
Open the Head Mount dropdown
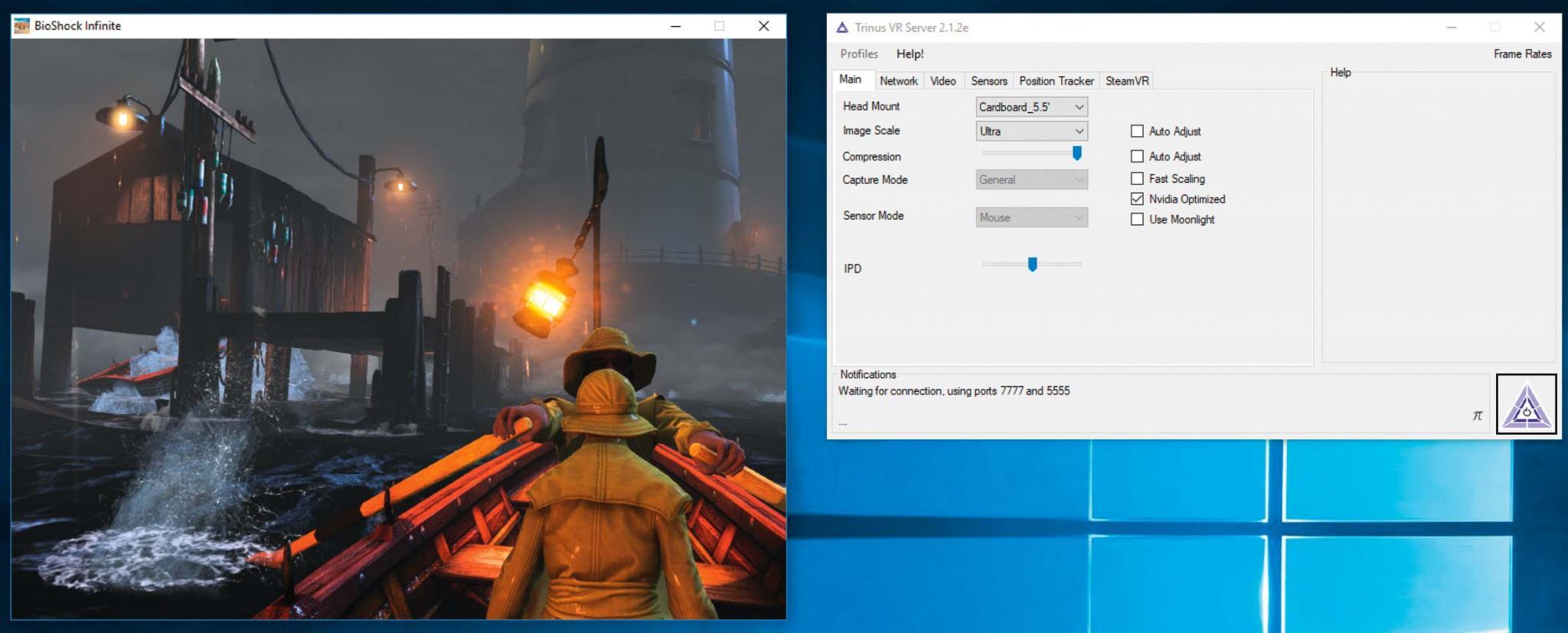(1031, 107)
